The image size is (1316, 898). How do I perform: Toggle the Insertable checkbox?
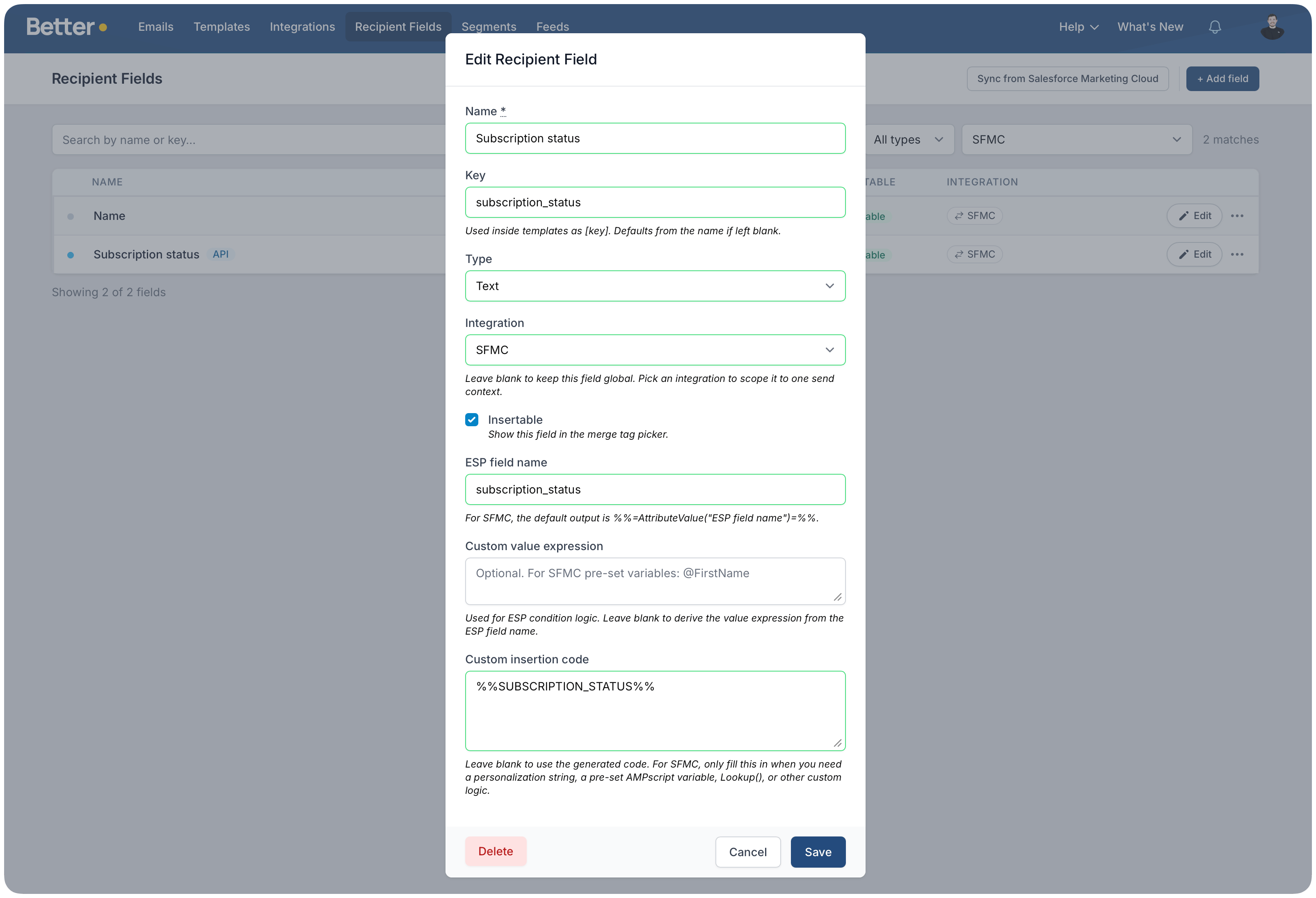472,420
